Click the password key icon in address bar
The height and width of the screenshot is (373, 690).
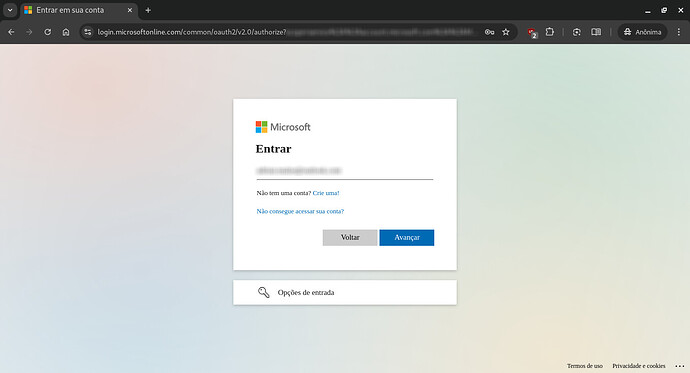click(489, 32)
